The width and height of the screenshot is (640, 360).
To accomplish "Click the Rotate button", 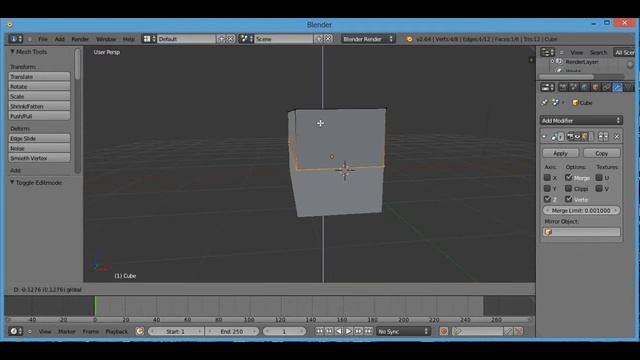I will 39,87.
